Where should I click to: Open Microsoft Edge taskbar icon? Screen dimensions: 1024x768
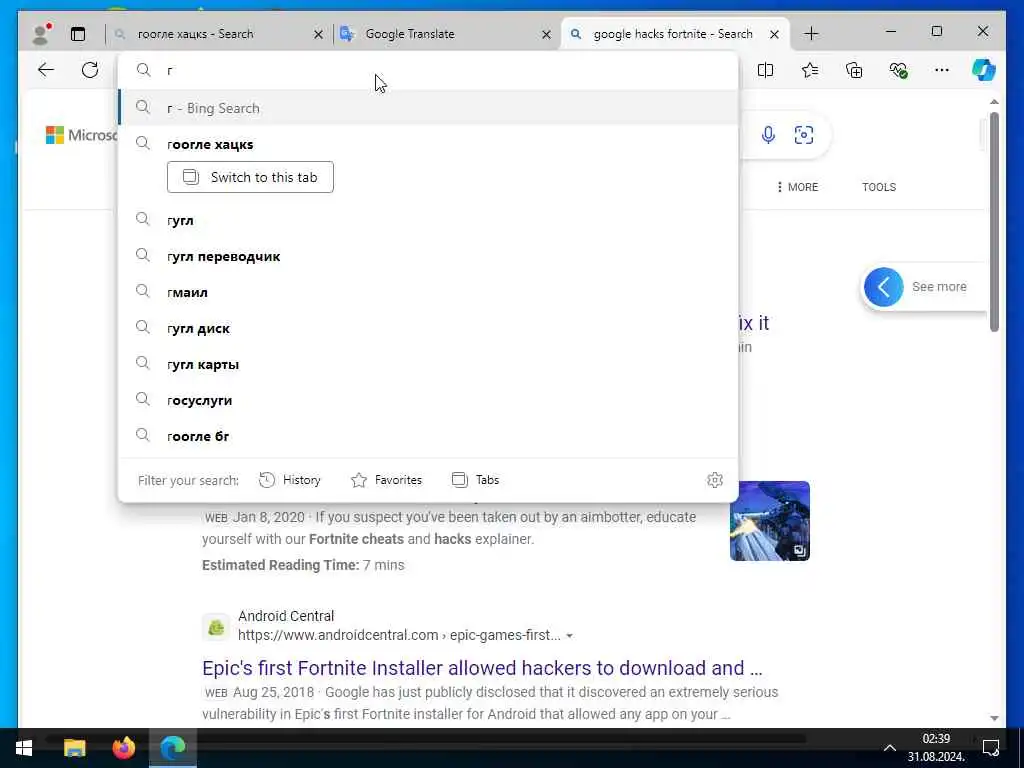coord(173,748)
